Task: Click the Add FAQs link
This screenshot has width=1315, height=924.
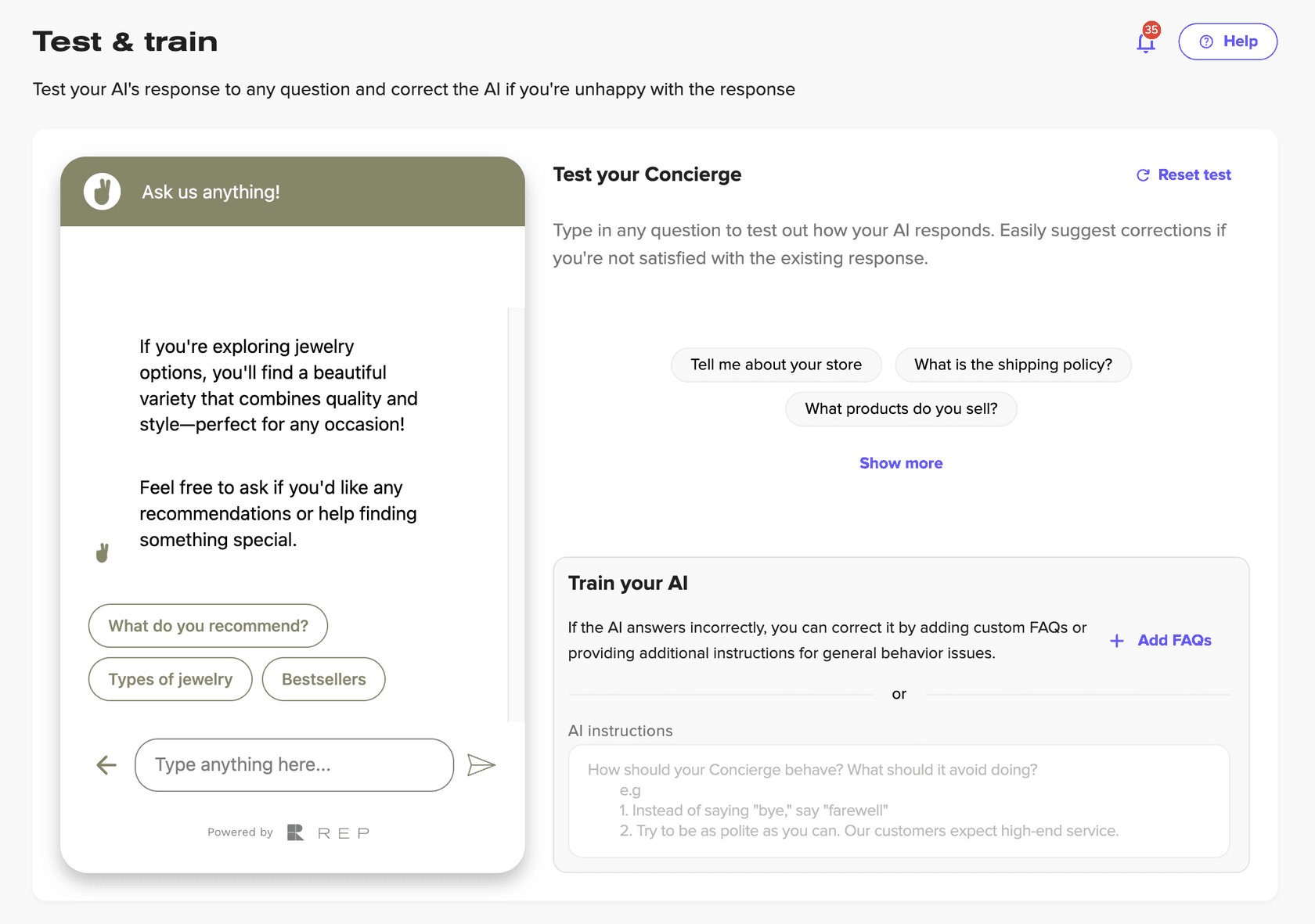Action: [1161, 640]
